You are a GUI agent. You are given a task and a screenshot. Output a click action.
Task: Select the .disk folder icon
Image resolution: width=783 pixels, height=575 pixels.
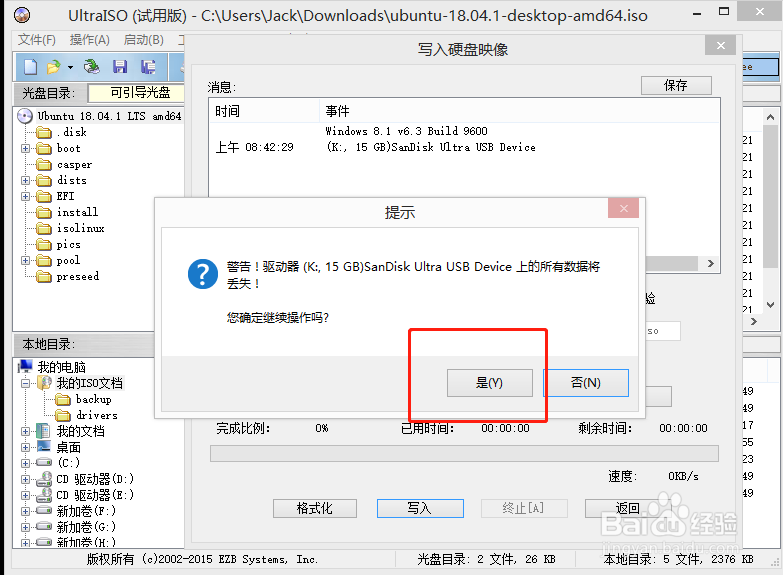point(44,132)
